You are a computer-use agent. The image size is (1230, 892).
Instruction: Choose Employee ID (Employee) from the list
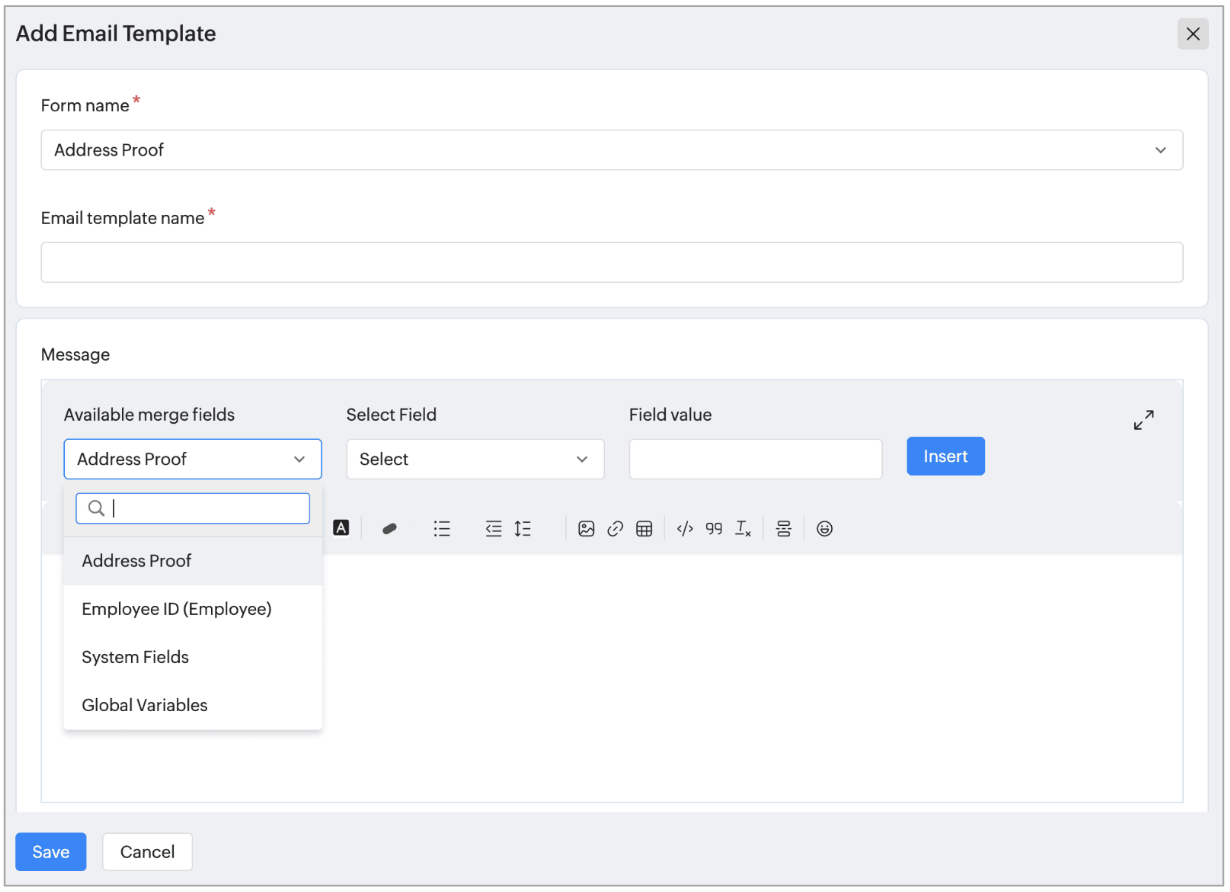click(177, 609)
